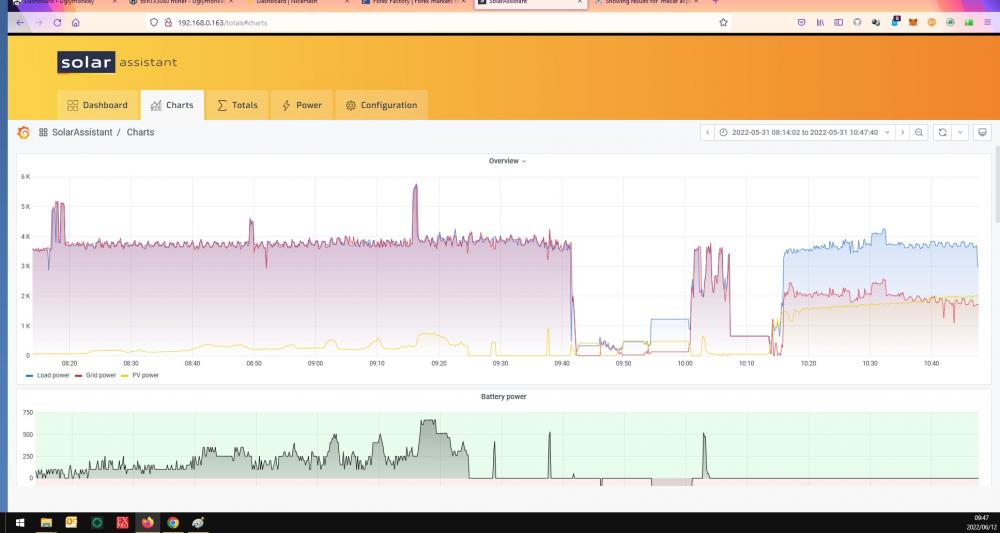The width and height of the screenshot is (1000, 533).
Task: Open the red FX app in taskbar
Action: click(x=122, y=523)
